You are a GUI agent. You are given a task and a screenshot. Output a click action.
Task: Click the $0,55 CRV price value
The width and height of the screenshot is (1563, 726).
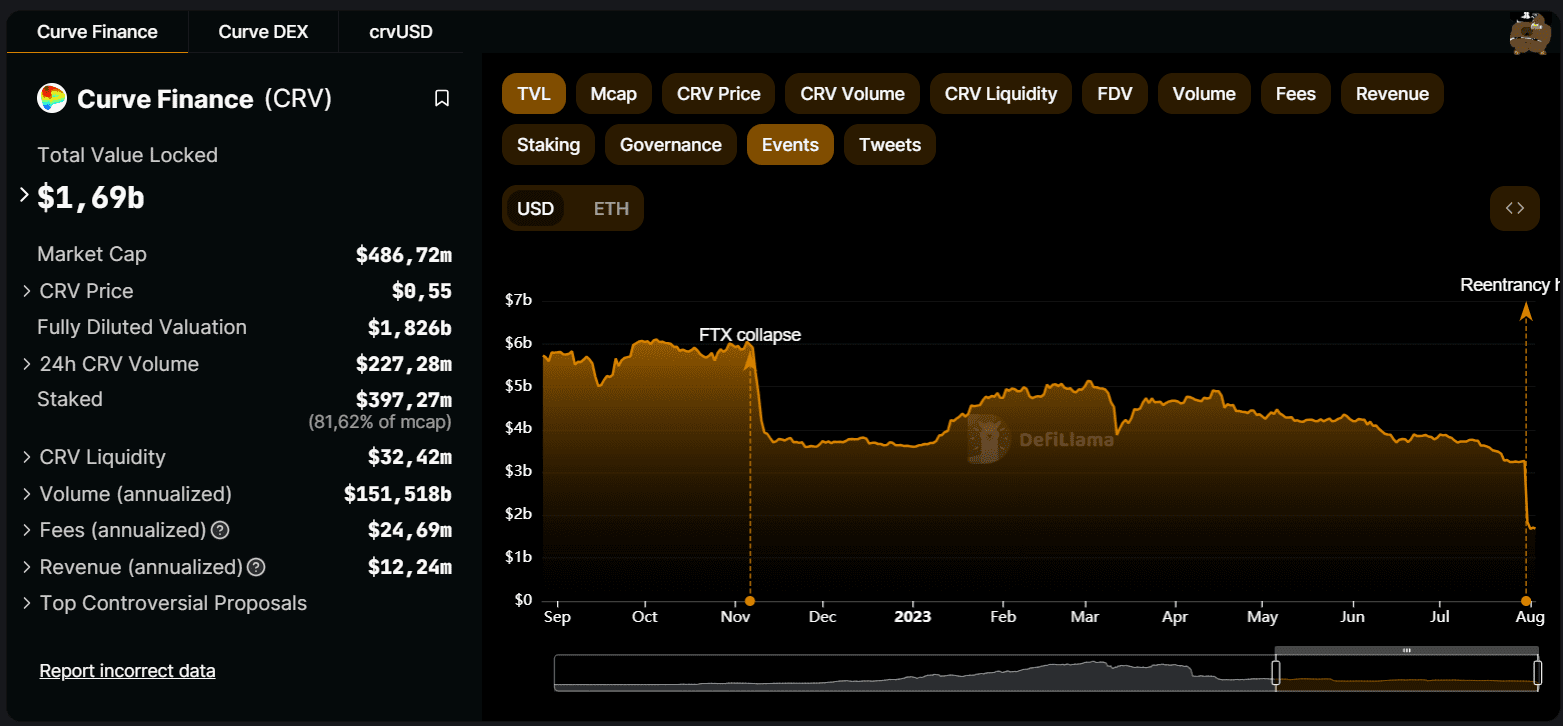[422, 292]
